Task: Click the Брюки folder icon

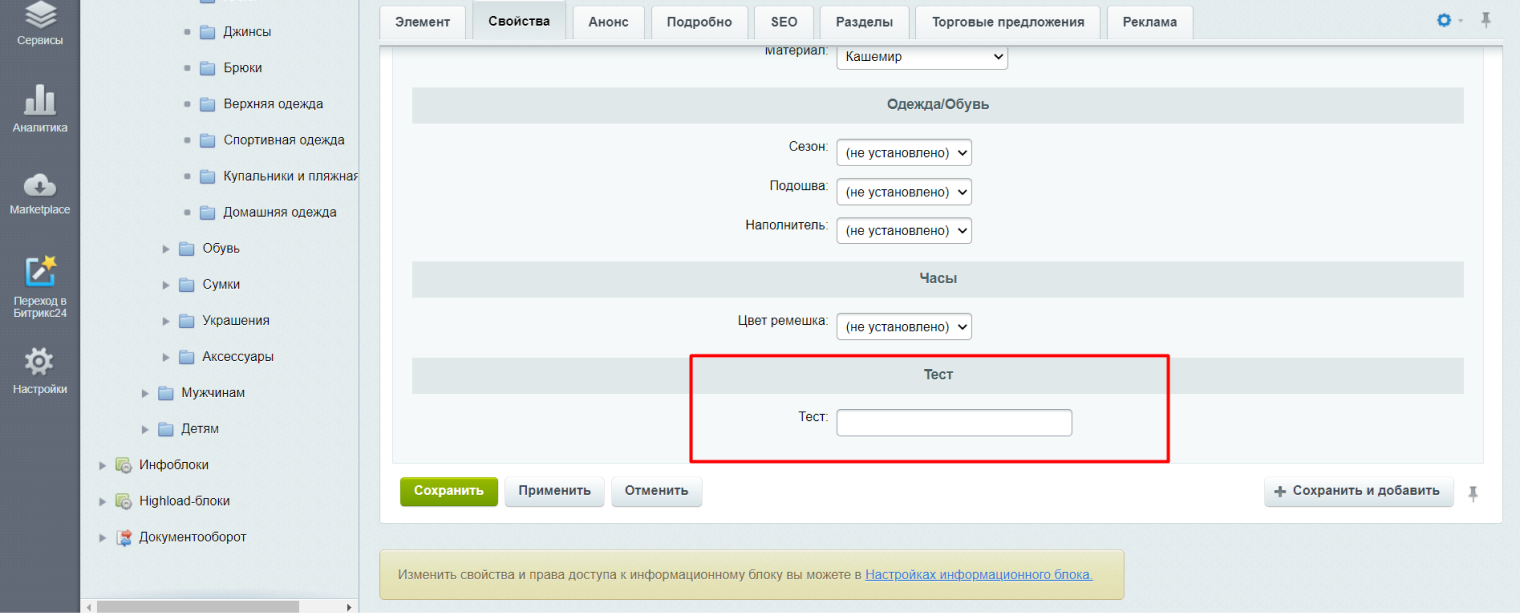Action: (x=208, y=68)
